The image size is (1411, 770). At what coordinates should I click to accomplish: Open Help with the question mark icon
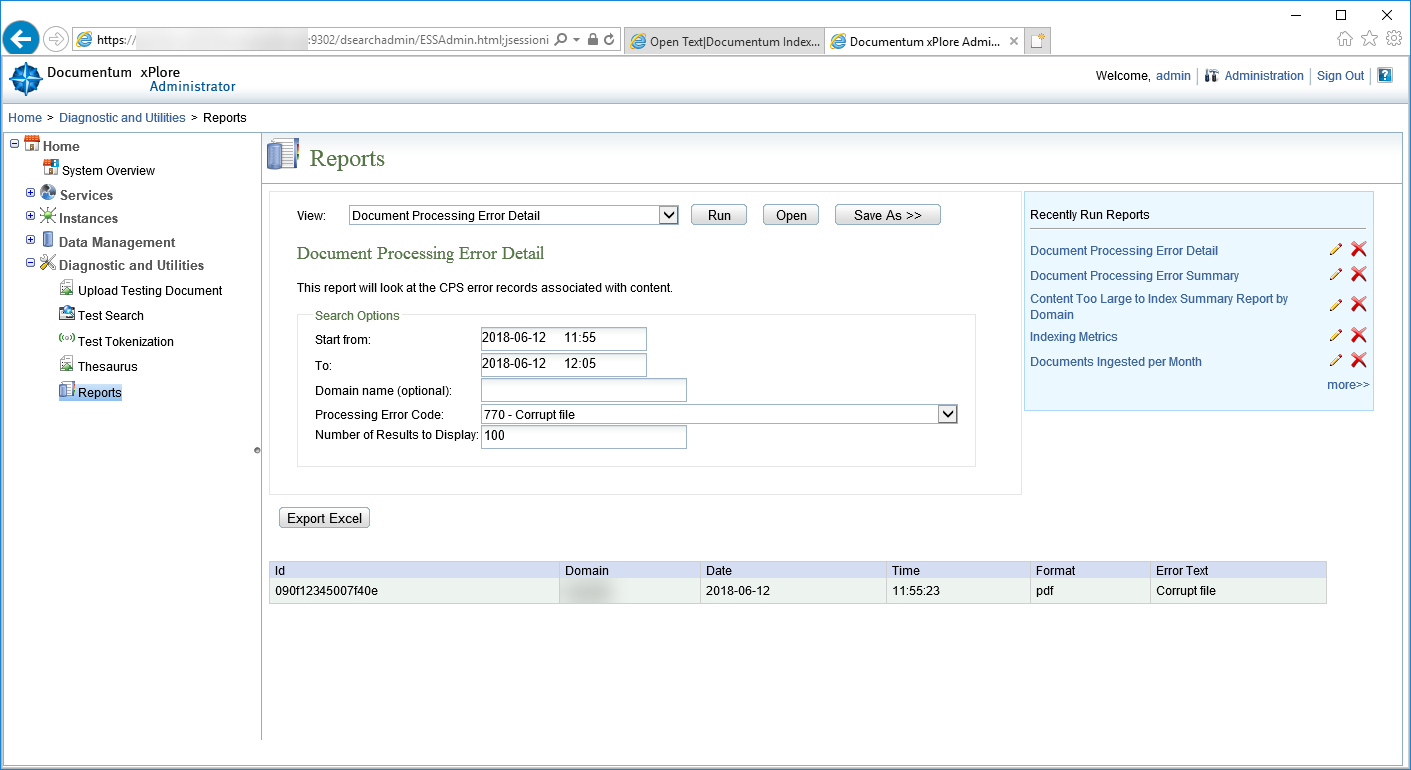click(x=1385, y=75)
